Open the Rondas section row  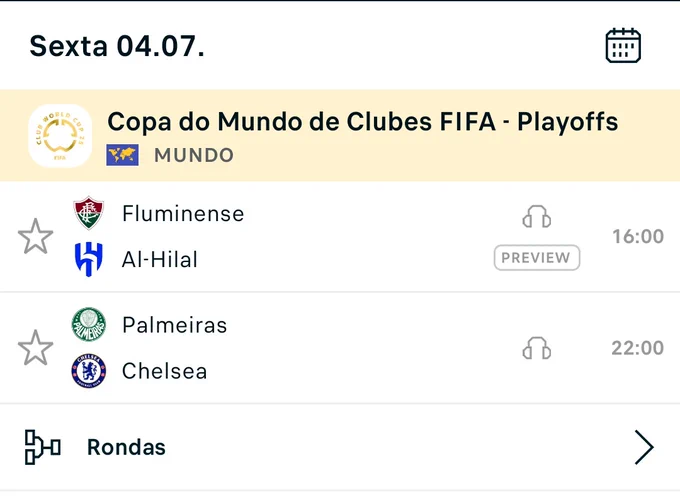340,447
